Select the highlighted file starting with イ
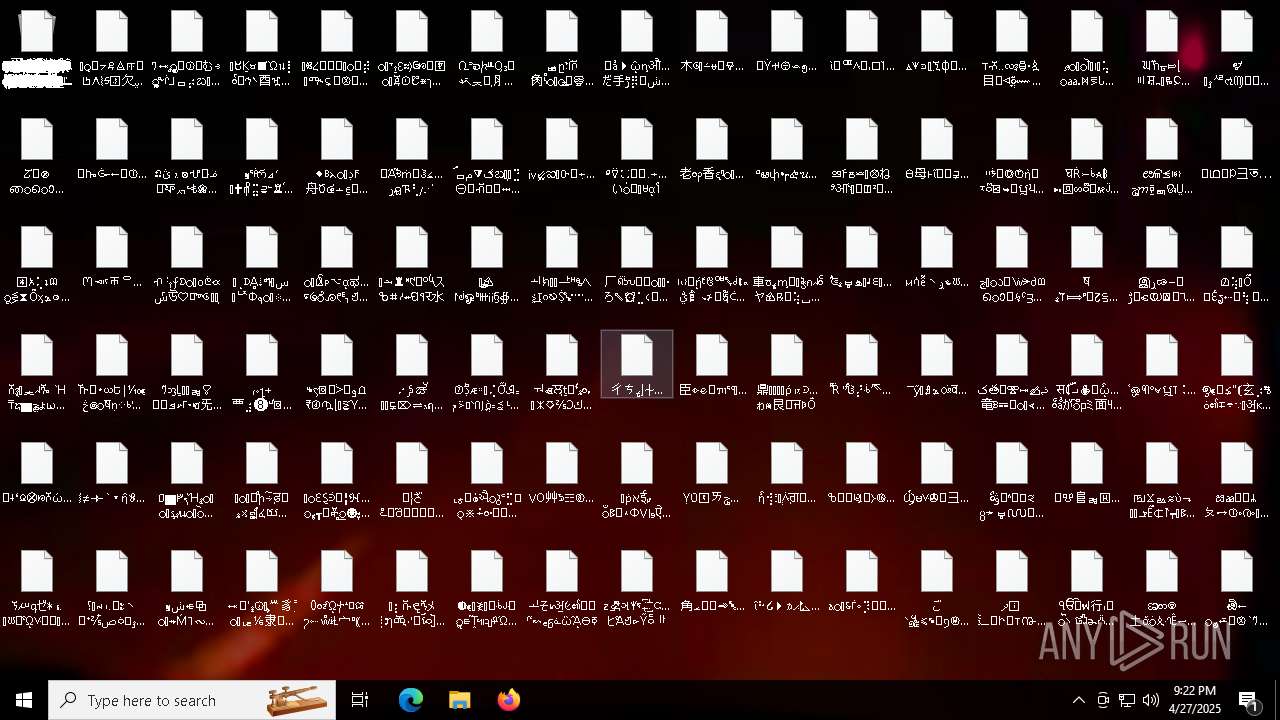The height and width of the screenshot is (720, 1280). click(637, 364)
